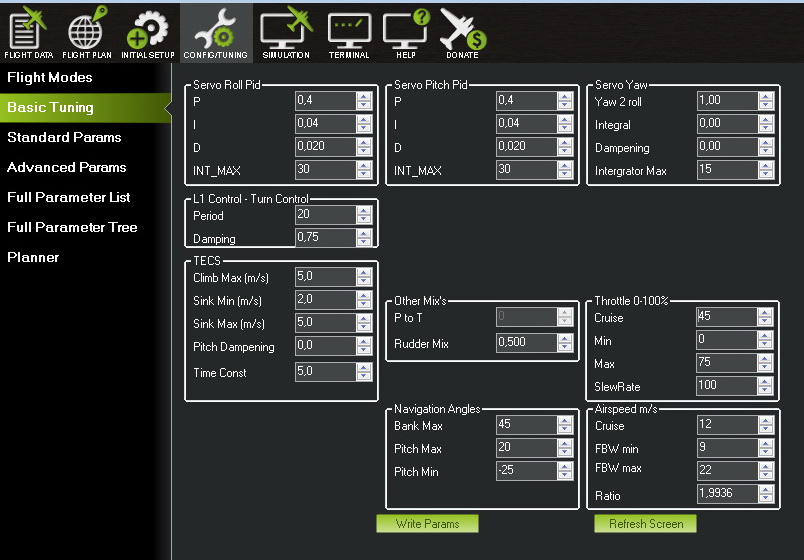This screenshot has width=804, height=560.
Task: Open the Terminal icon
Action: 349,30
